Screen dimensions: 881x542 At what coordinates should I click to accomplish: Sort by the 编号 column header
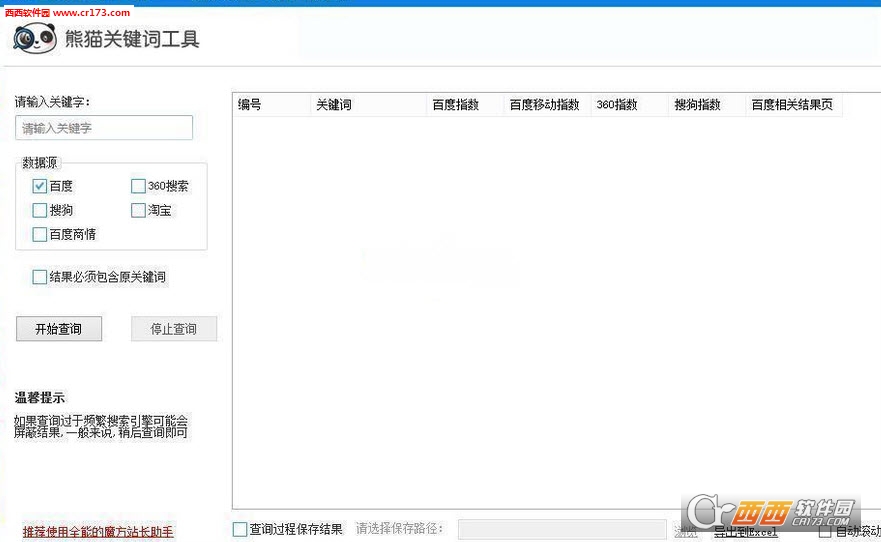pyautogui.click(x=271, y=104)
